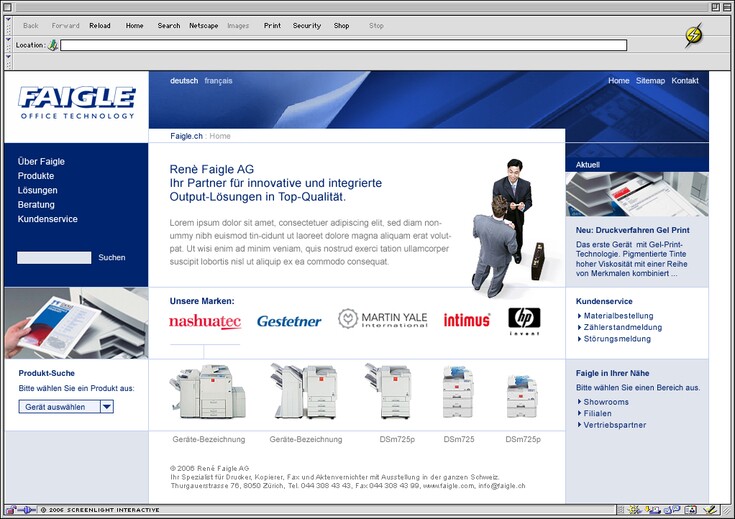Switch language to deutsch
Image resolution: width=735 pixels, height=519 pixels.
tap(184, 81)
